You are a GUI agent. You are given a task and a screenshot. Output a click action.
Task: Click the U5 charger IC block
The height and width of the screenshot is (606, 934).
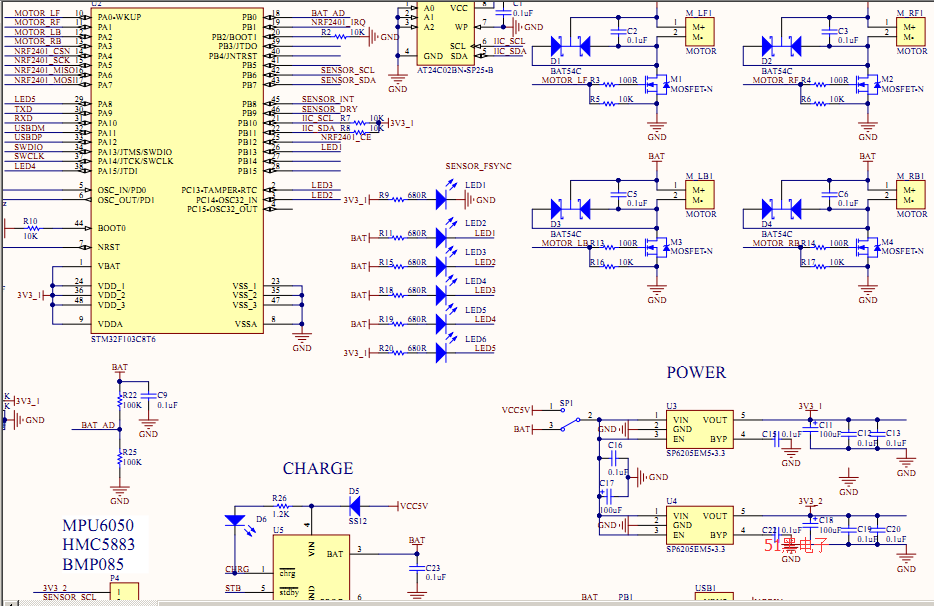(x=312, y=567)
